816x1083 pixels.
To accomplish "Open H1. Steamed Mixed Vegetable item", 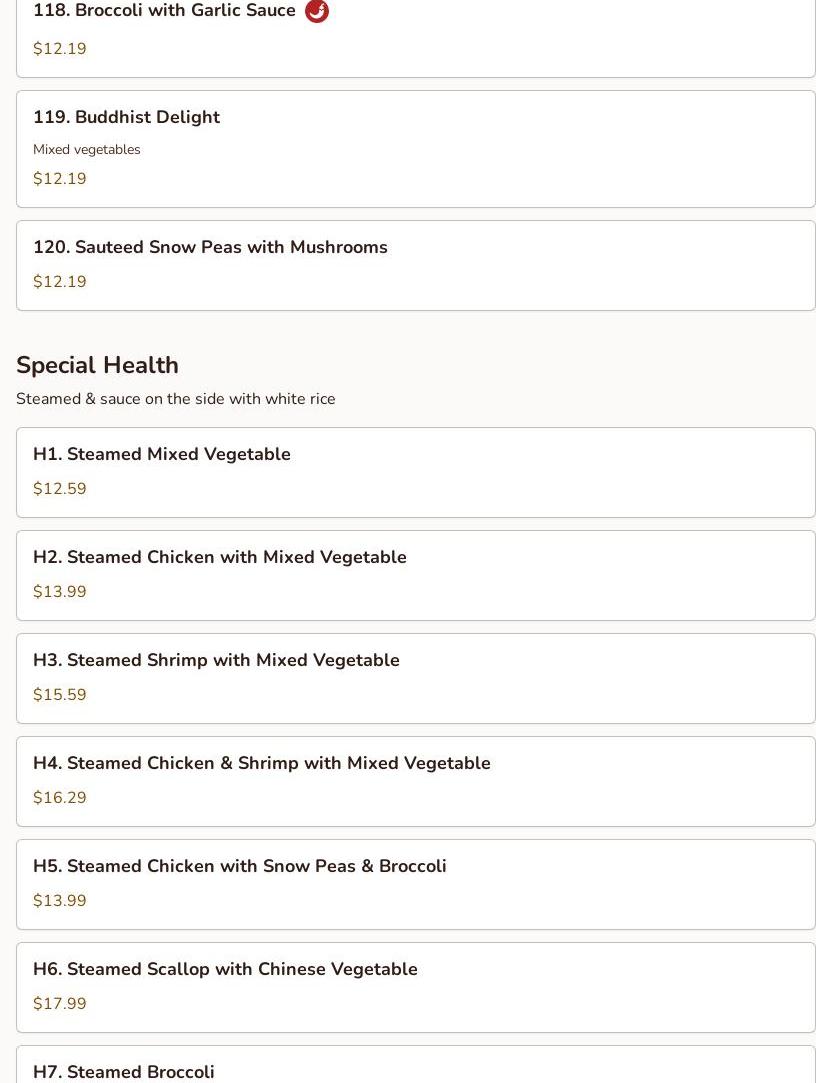I will (416, 472).
